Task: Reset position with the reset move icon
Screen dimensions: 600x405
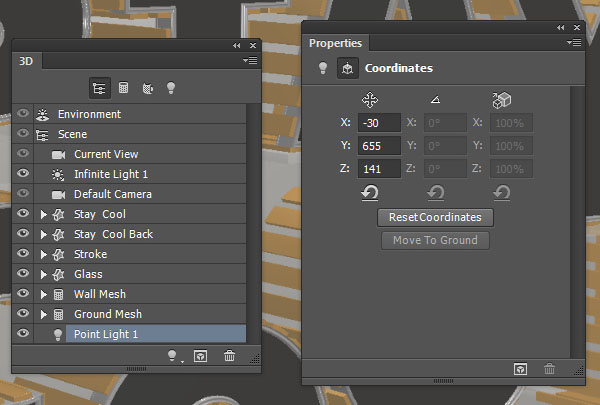Action: point(370,191)
